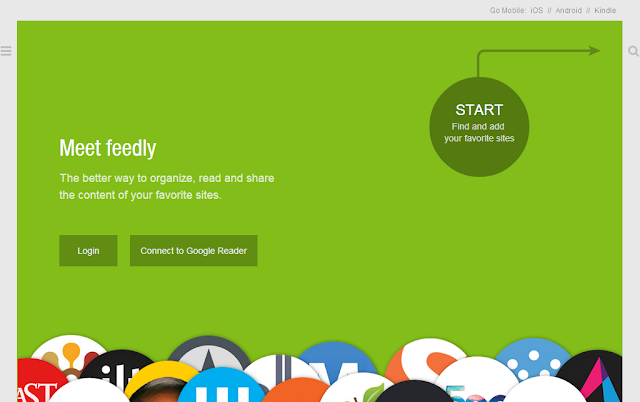Open the hamburger menu icon
This screenshot has height=402, width=640.
tap(6, 51)
